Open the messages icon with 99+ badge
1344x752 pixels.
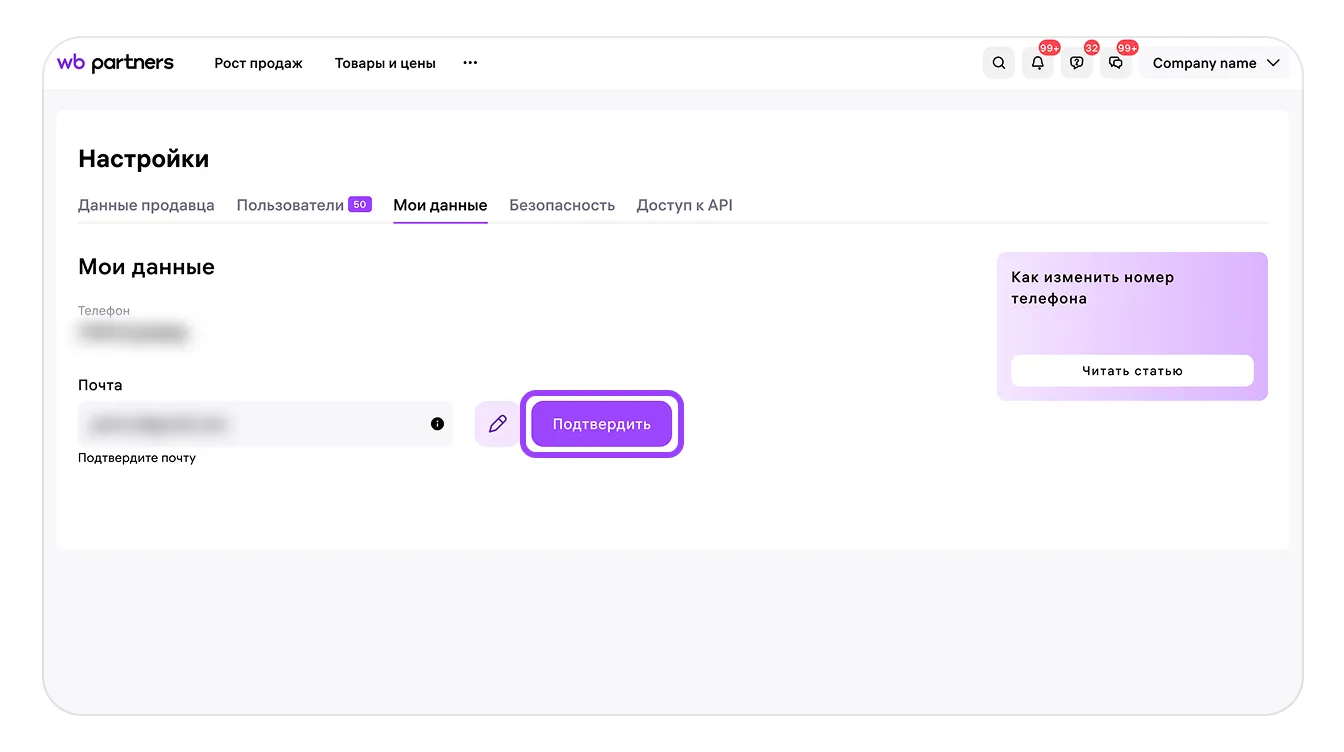click(x=1116, y=63)
